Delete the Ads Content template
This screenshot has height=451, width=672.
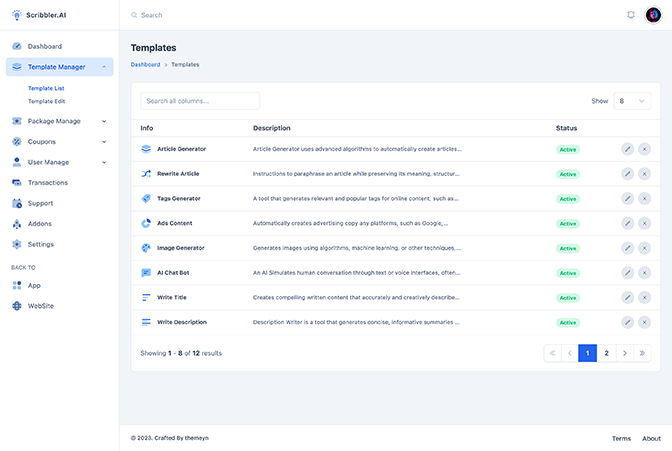644,223
